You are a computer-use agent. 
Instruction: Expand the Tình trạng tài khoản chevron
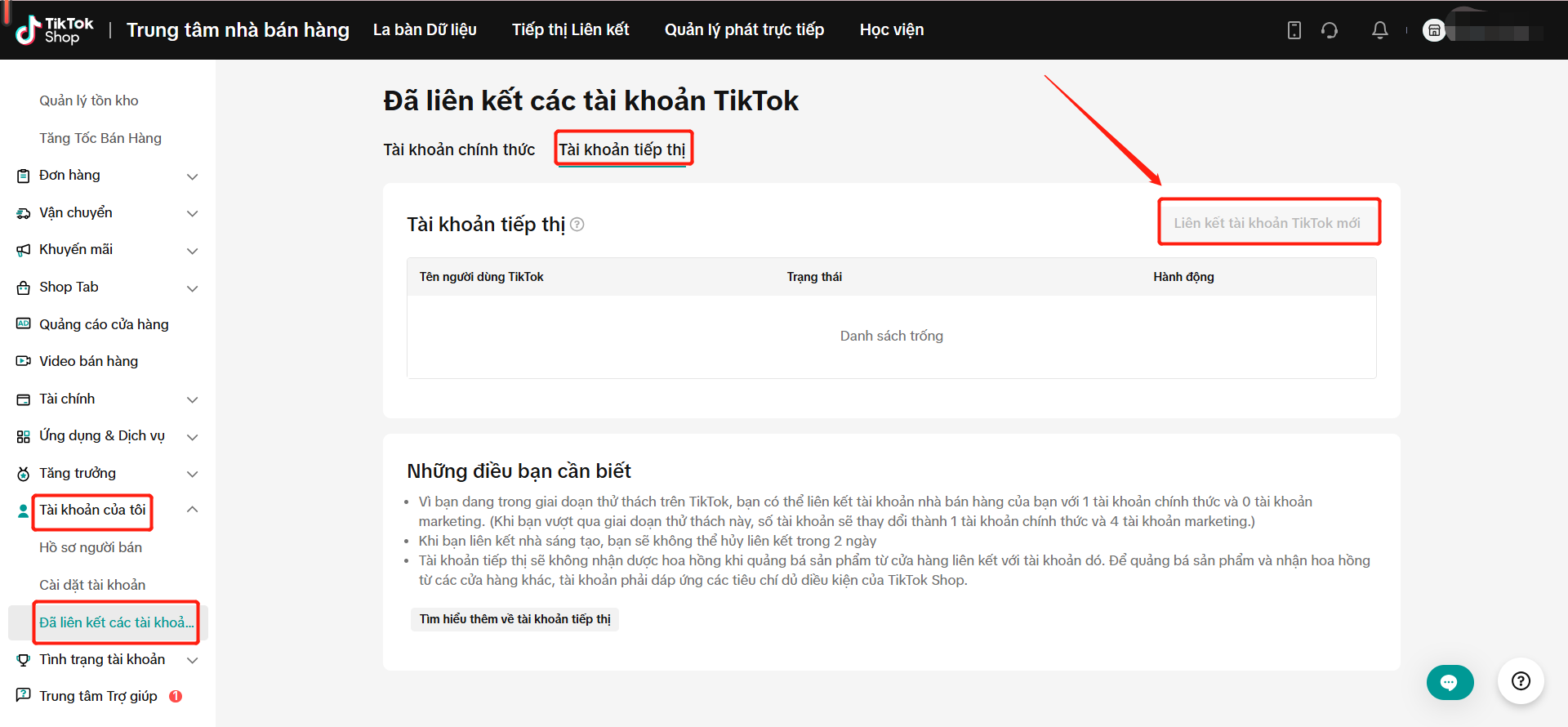tap(193, 660)
